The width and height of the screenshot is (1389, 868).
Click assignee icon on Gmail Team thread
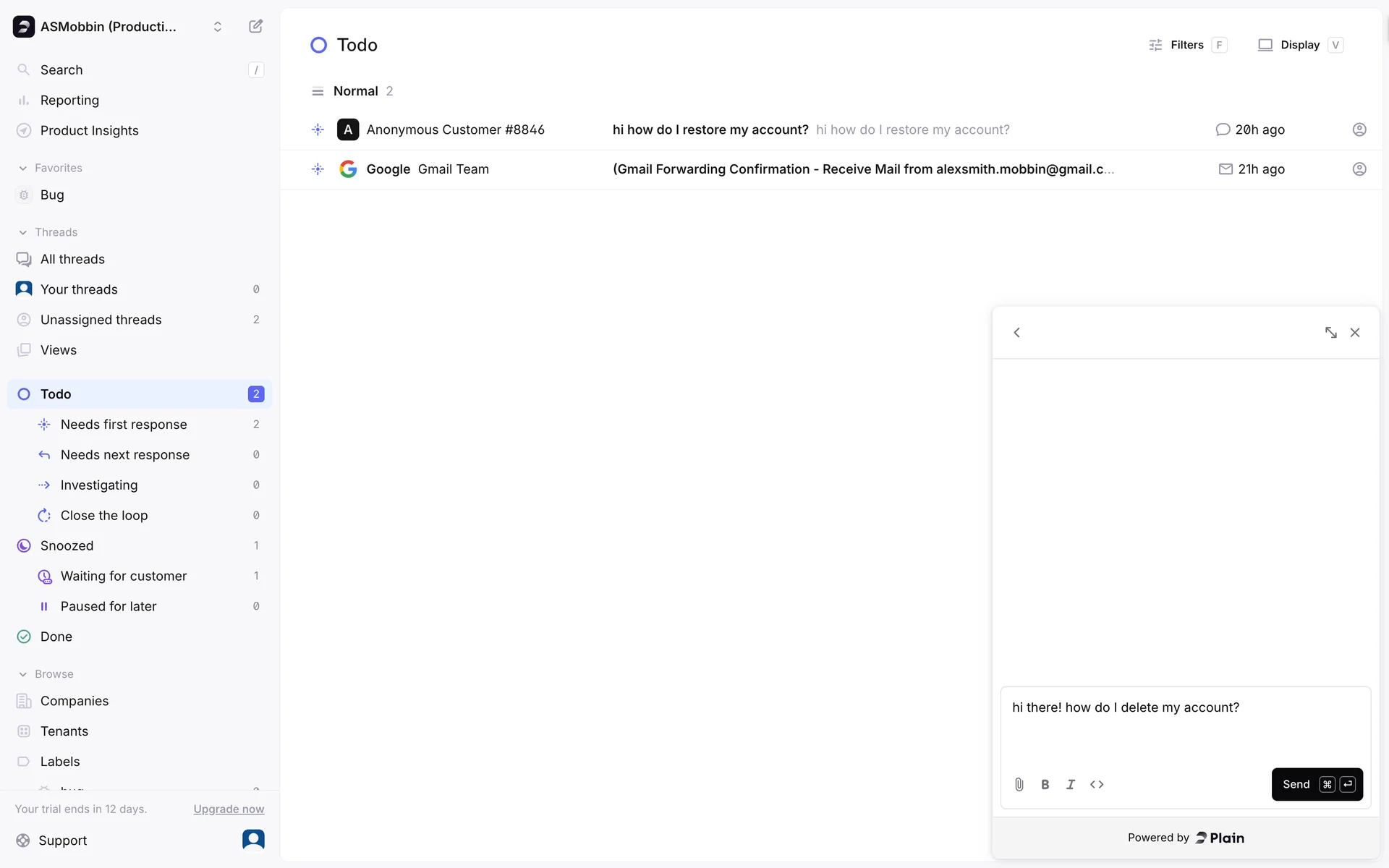[1359, 169]
